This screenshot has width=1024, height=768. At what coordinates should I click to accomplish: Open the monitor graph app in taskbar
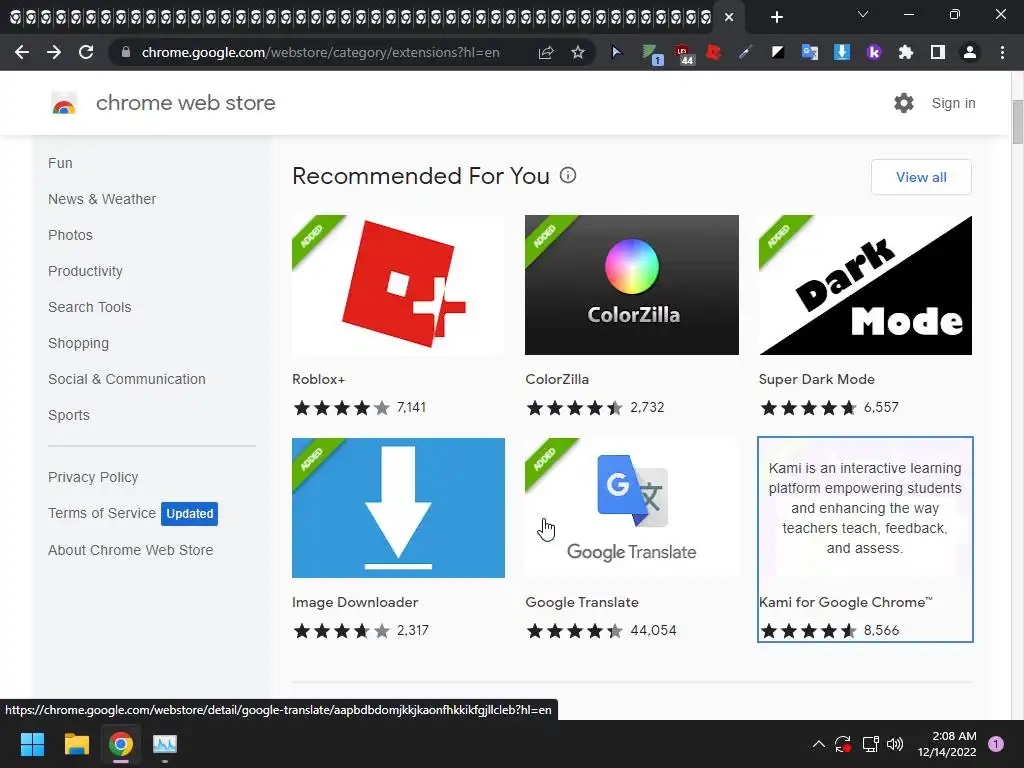click(165, 744)
